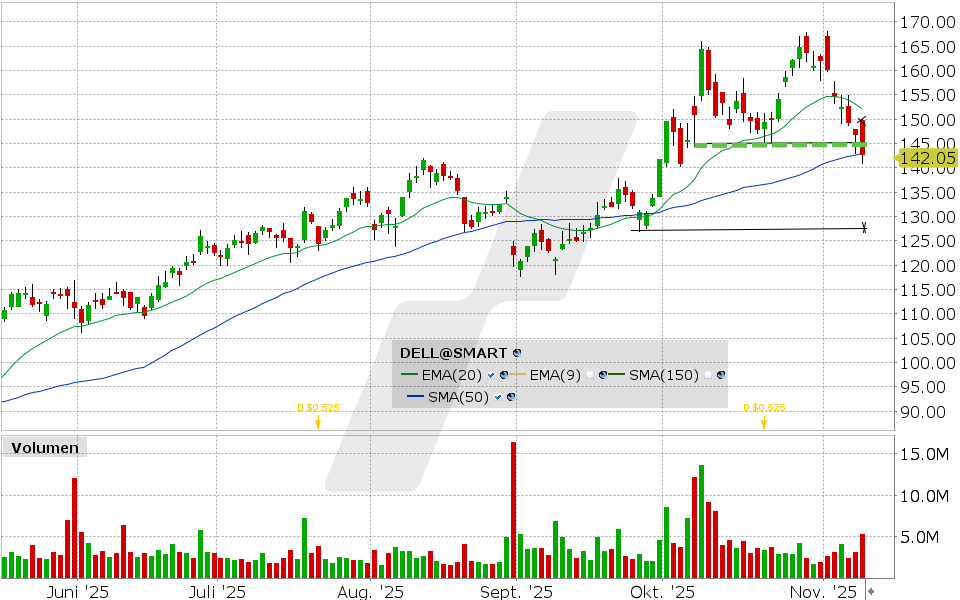
Task: Enable the EMA(9) indicator checkbox
Action: [590, 375]
